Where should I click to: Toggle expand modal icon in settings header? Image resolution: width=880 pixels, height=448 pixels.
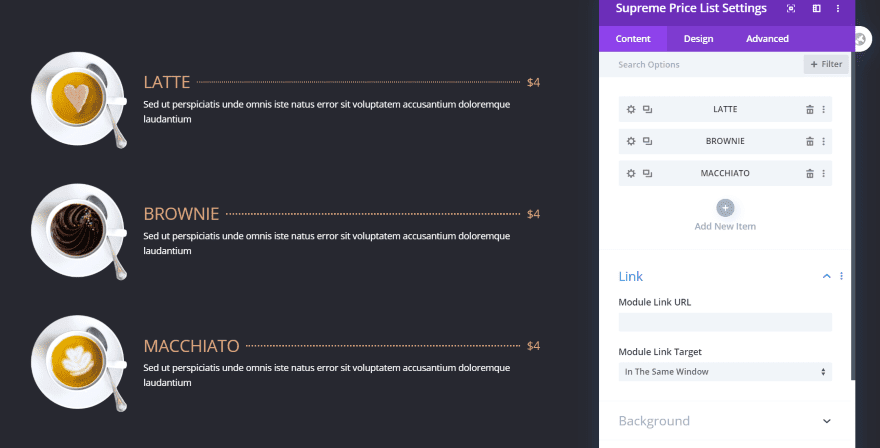(x=791, y=8)
